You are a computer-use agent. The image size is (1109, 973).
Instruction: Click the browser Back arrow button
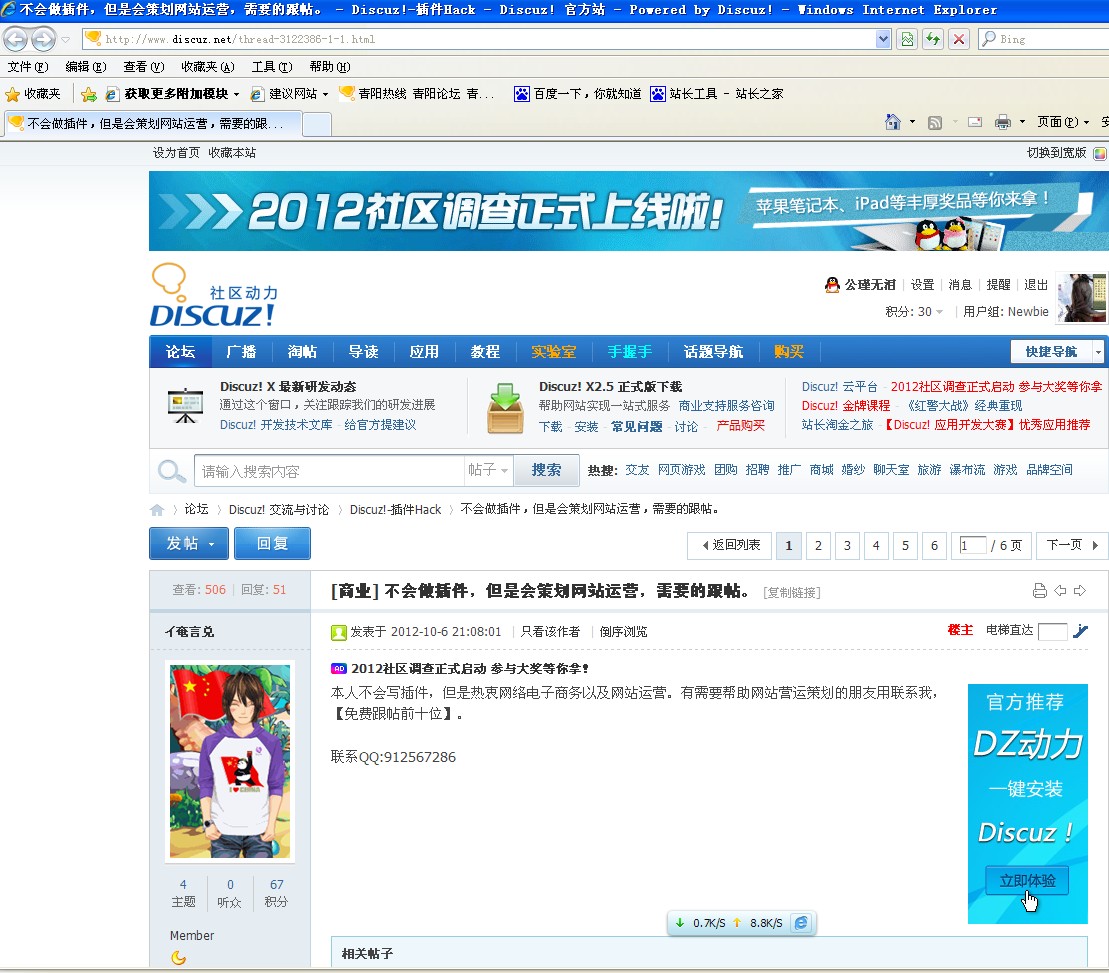click(16, 39)
